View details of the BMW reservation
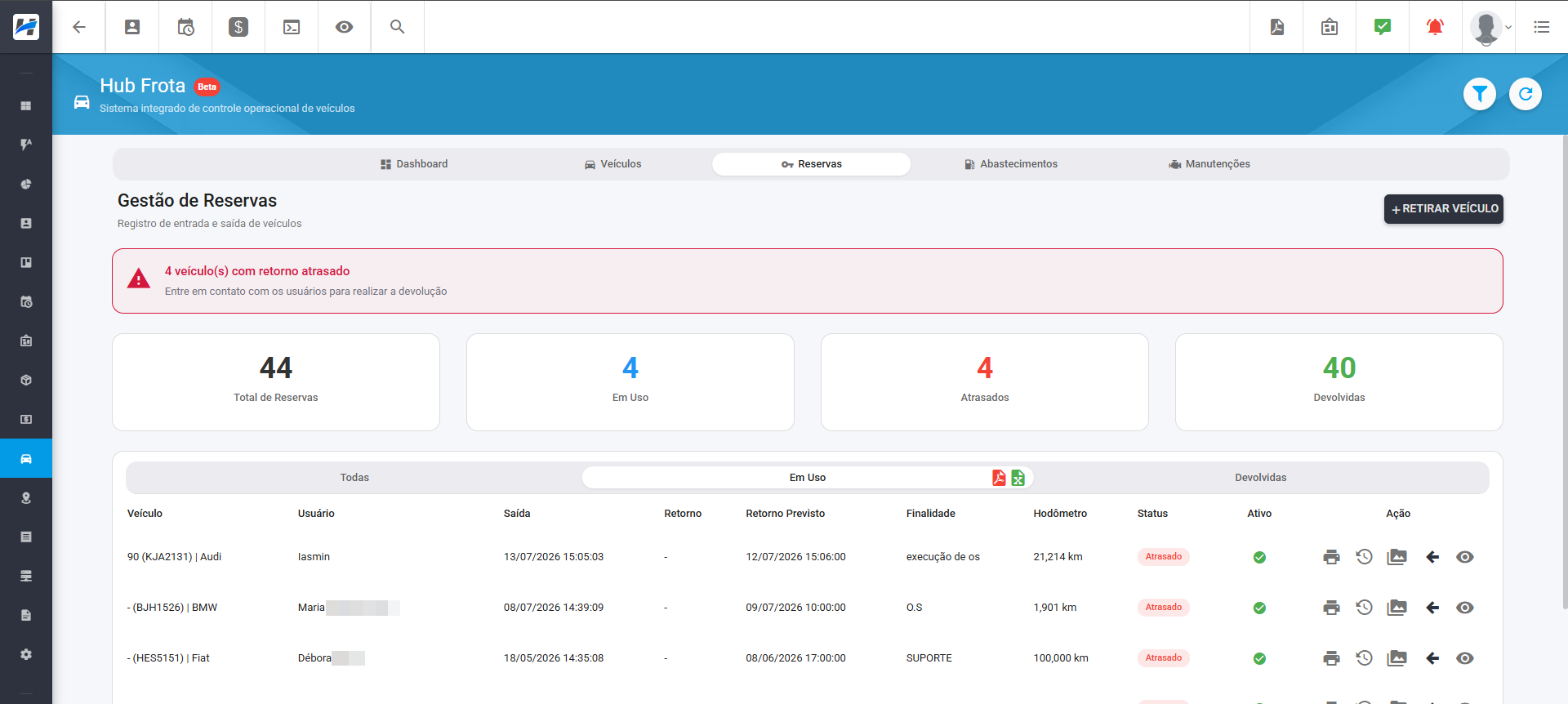The image size is (1568, 704). [1465, 608]
